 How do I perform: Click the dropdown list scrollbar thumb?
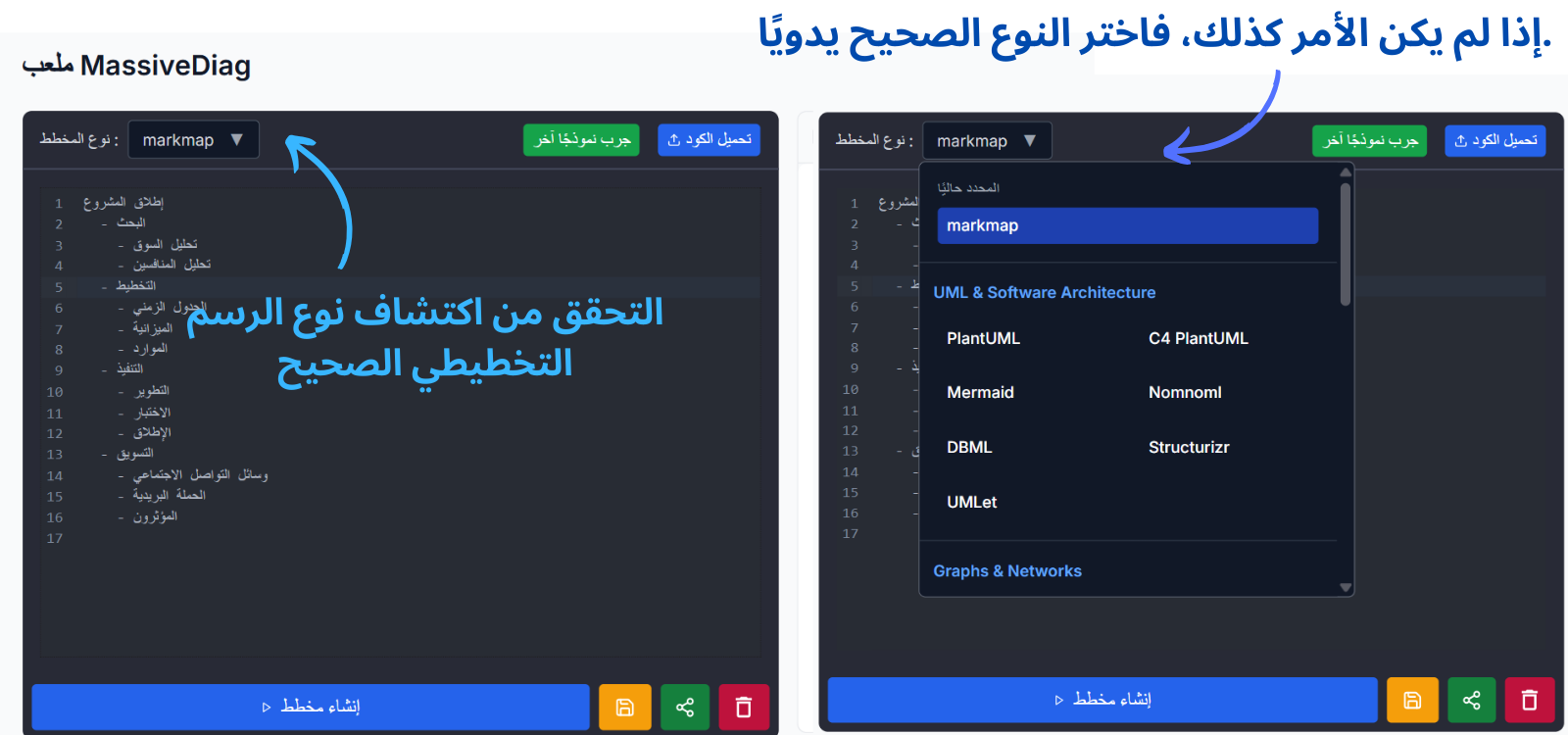point(1346,244)
